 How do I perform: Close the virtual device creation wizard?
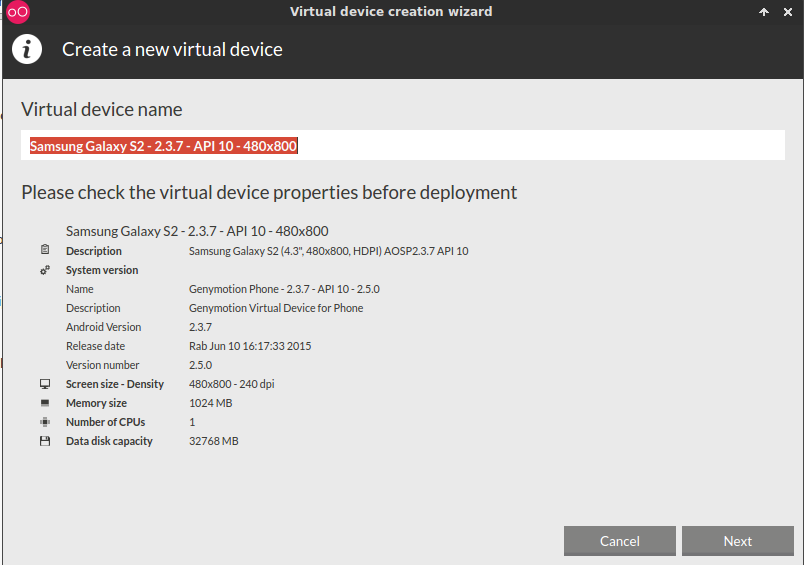tap(788, 12)
